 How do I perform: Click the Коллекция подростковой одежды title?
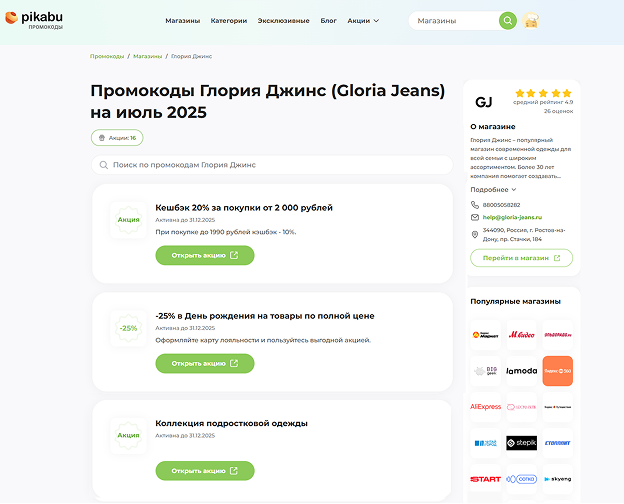coord(231,424)
